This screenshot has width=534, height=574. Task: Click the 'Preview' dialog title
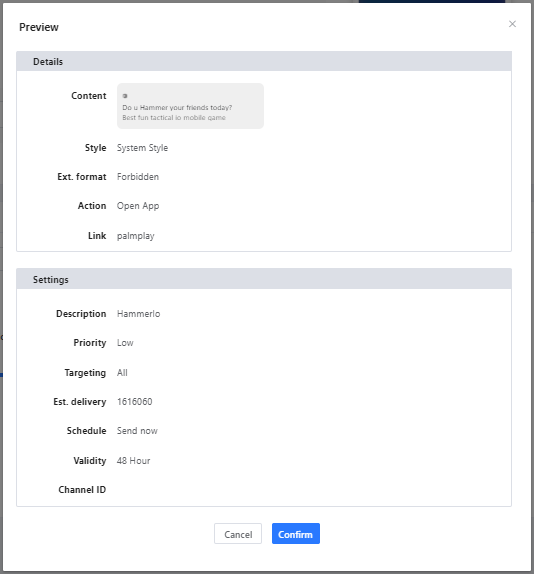[39, 27]
